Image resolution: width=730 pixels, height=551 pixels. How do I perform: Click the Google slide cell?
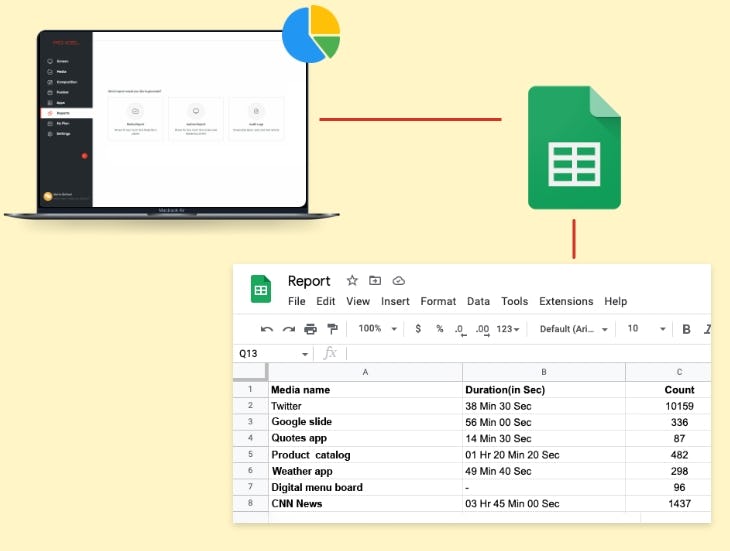point(365,422)
